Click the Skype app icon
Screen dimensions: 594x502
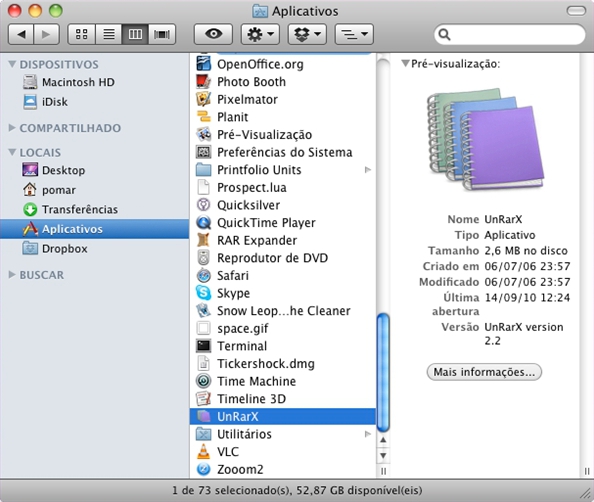[x=203, y=293]
